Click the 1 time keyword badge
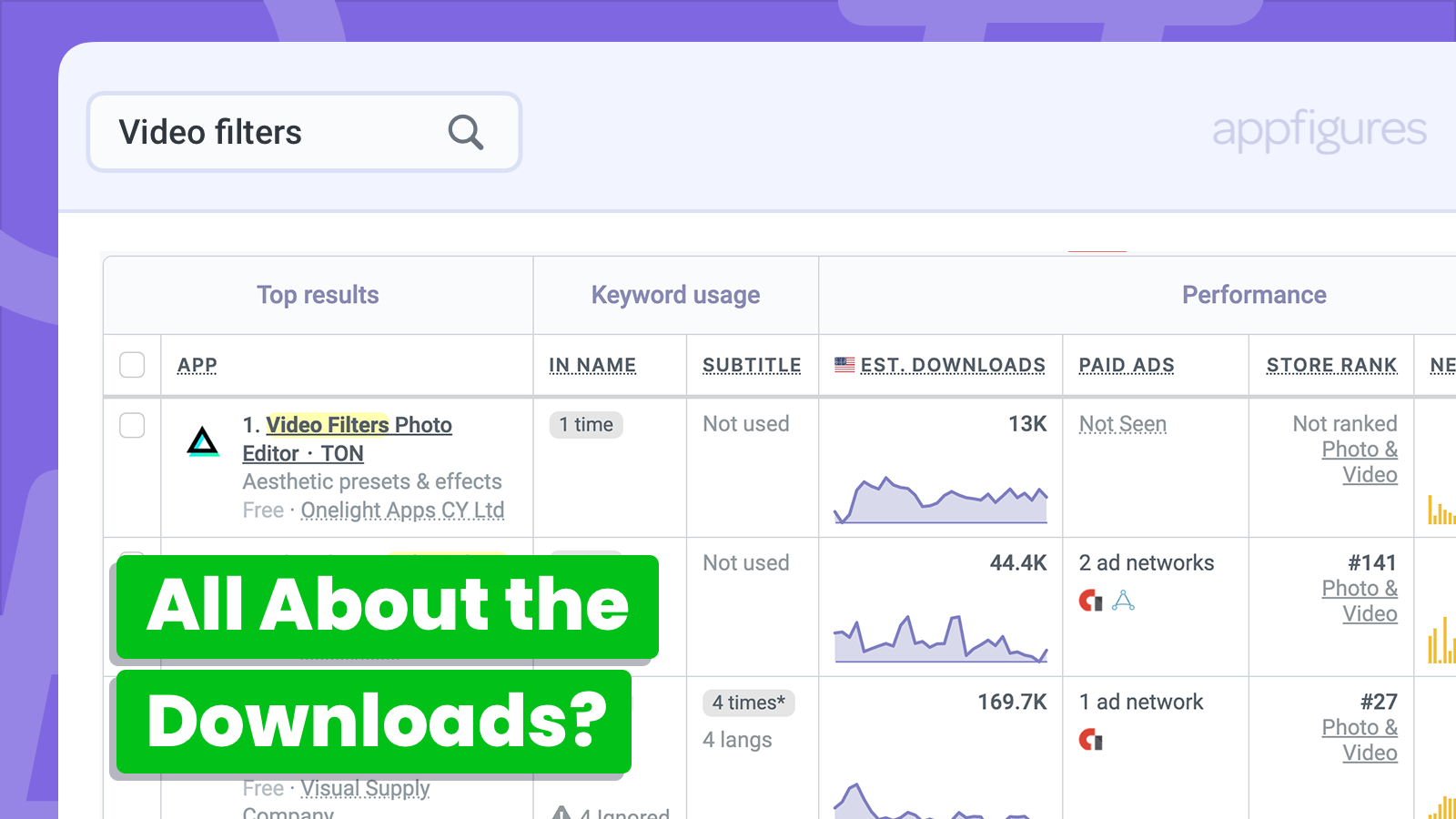This screenshot has width=1456, height=819. (586, 425)
